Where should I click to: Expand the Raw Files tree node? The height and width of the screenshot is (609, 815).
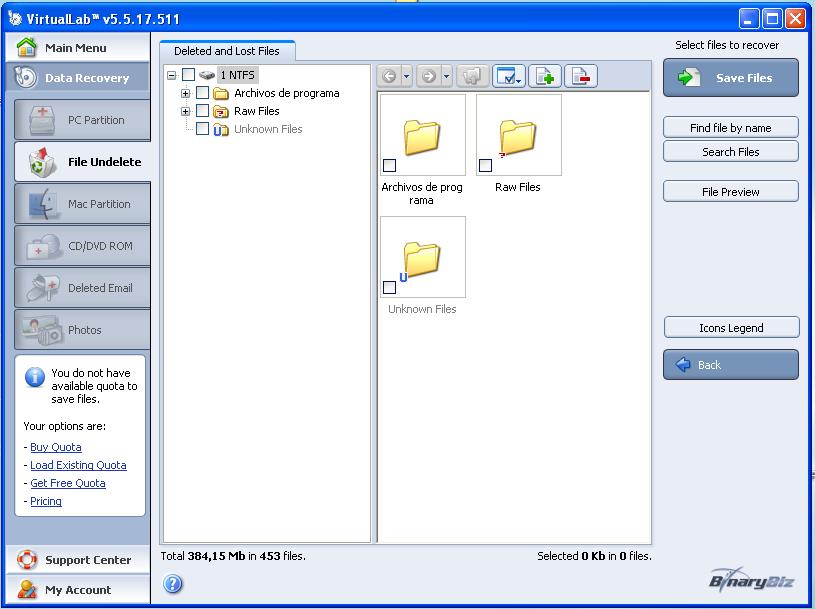click(x=186, y=111)
